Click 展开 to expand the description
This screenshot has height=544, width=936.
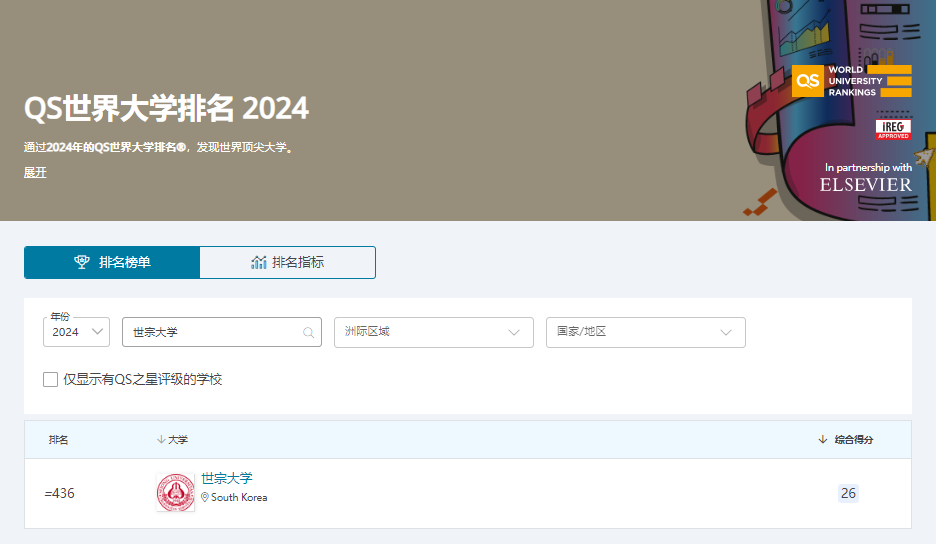click(35, 173)
